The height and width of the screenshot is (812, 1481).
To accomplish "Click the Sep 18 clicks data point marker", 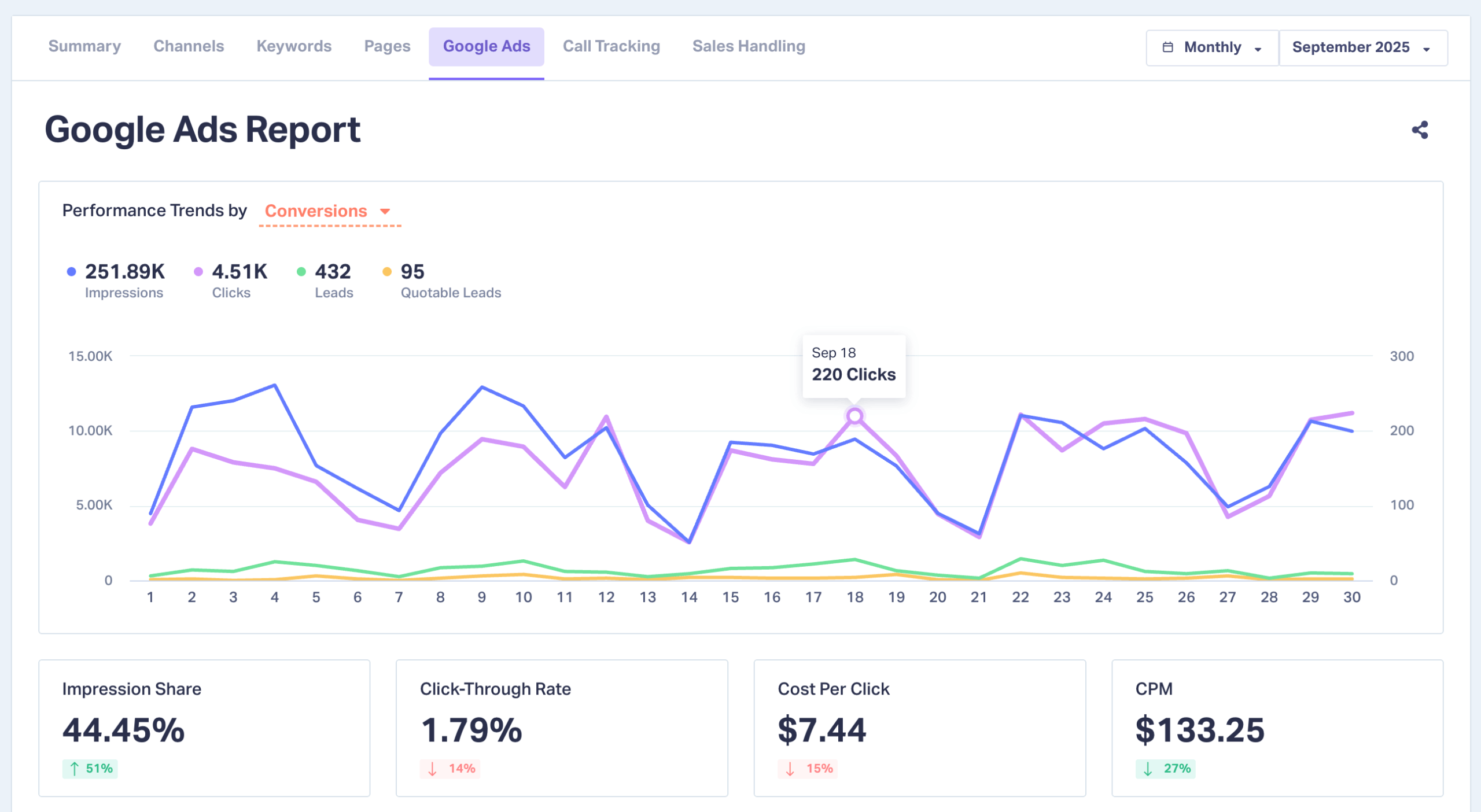I will (854, 416).
